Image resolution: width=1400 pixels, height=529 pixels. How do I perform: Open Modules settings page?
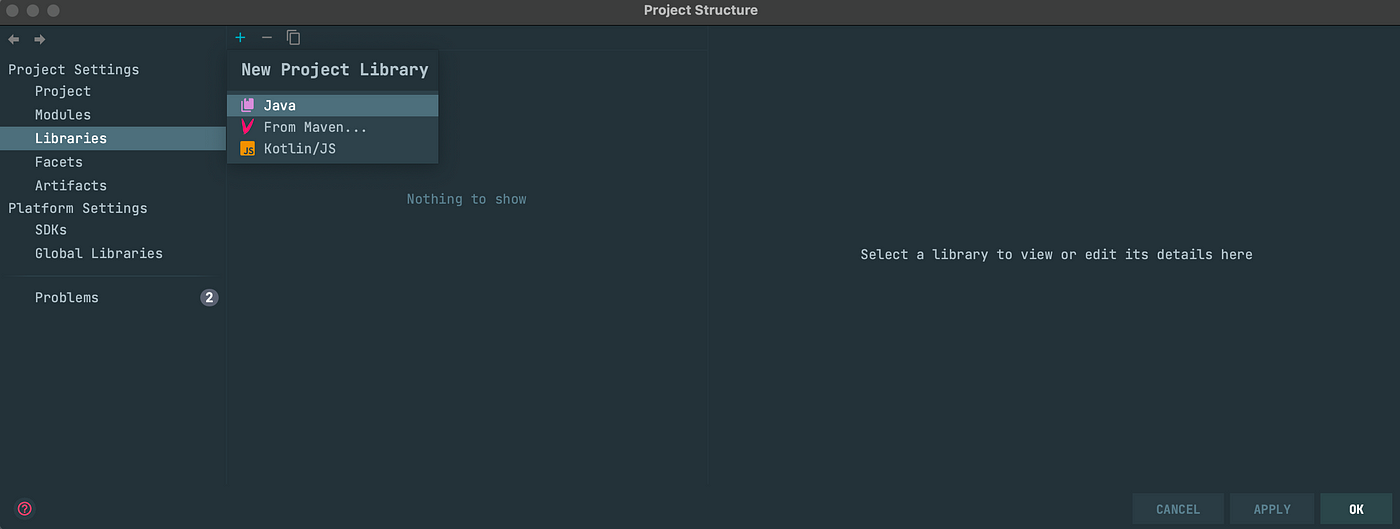62,115
